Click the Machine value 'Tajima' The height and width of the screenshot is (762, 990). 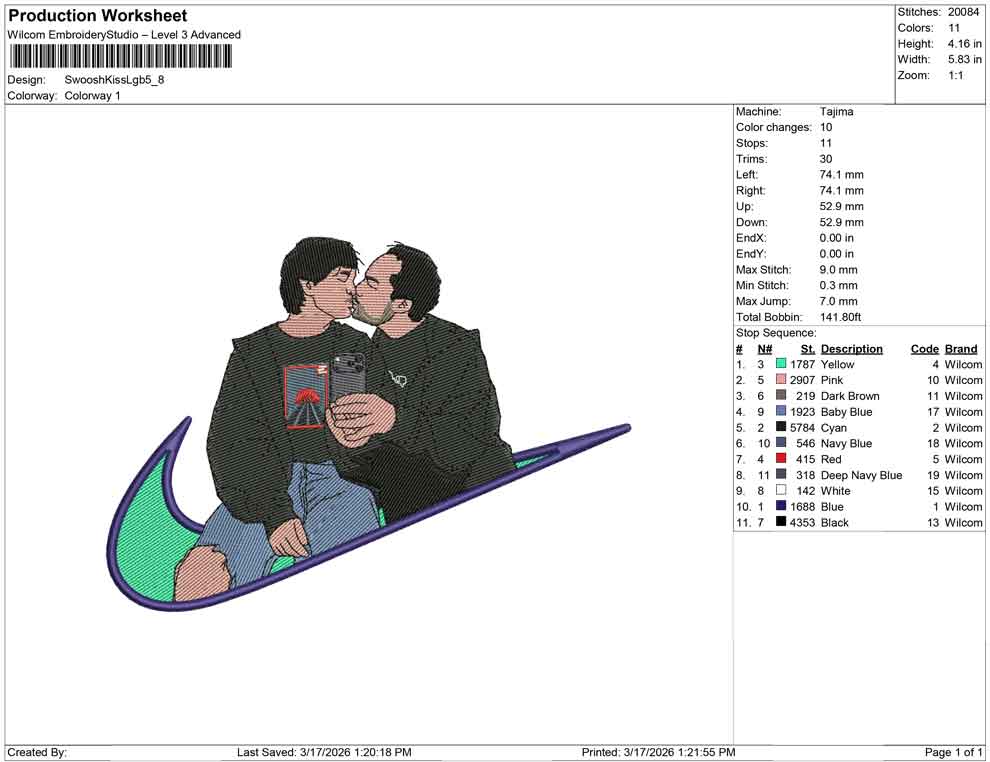tap(837, 112)
